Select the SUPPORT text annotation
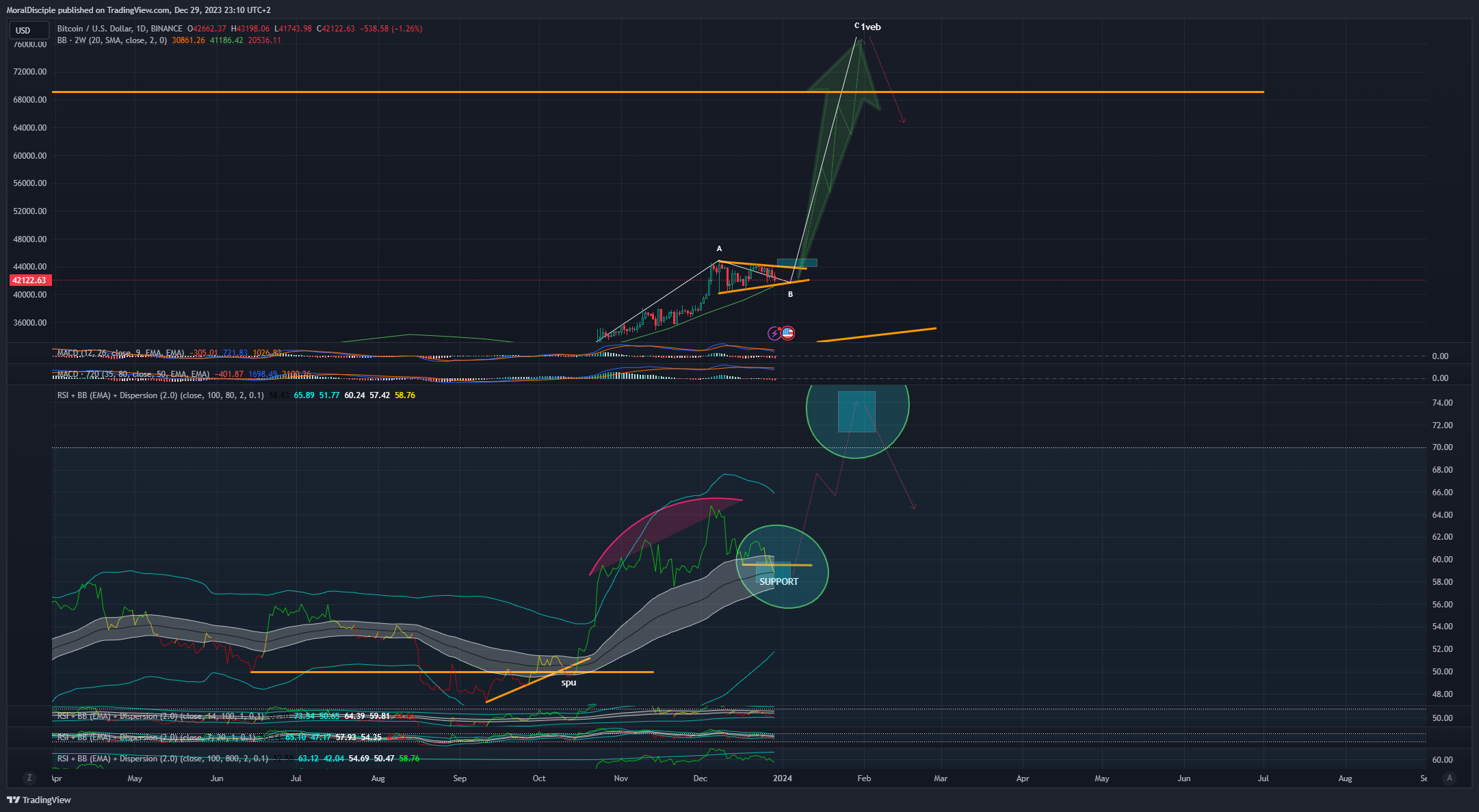The height and width of the screenshot is (812, 1479). coord(779,581)
